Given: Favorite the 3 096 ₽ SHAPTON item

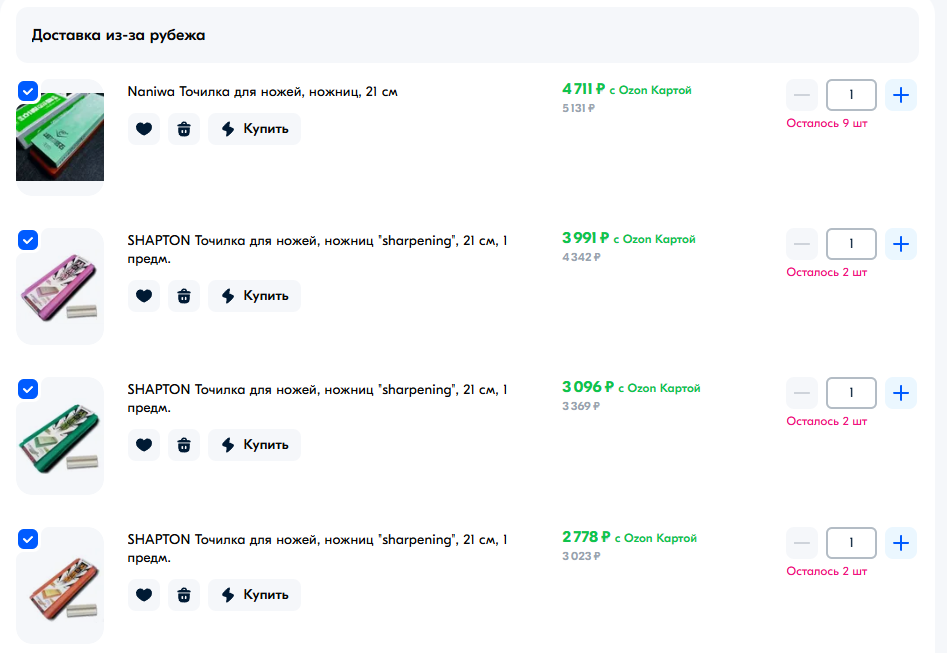Looking at the screenshot, I should coord(144,445).
